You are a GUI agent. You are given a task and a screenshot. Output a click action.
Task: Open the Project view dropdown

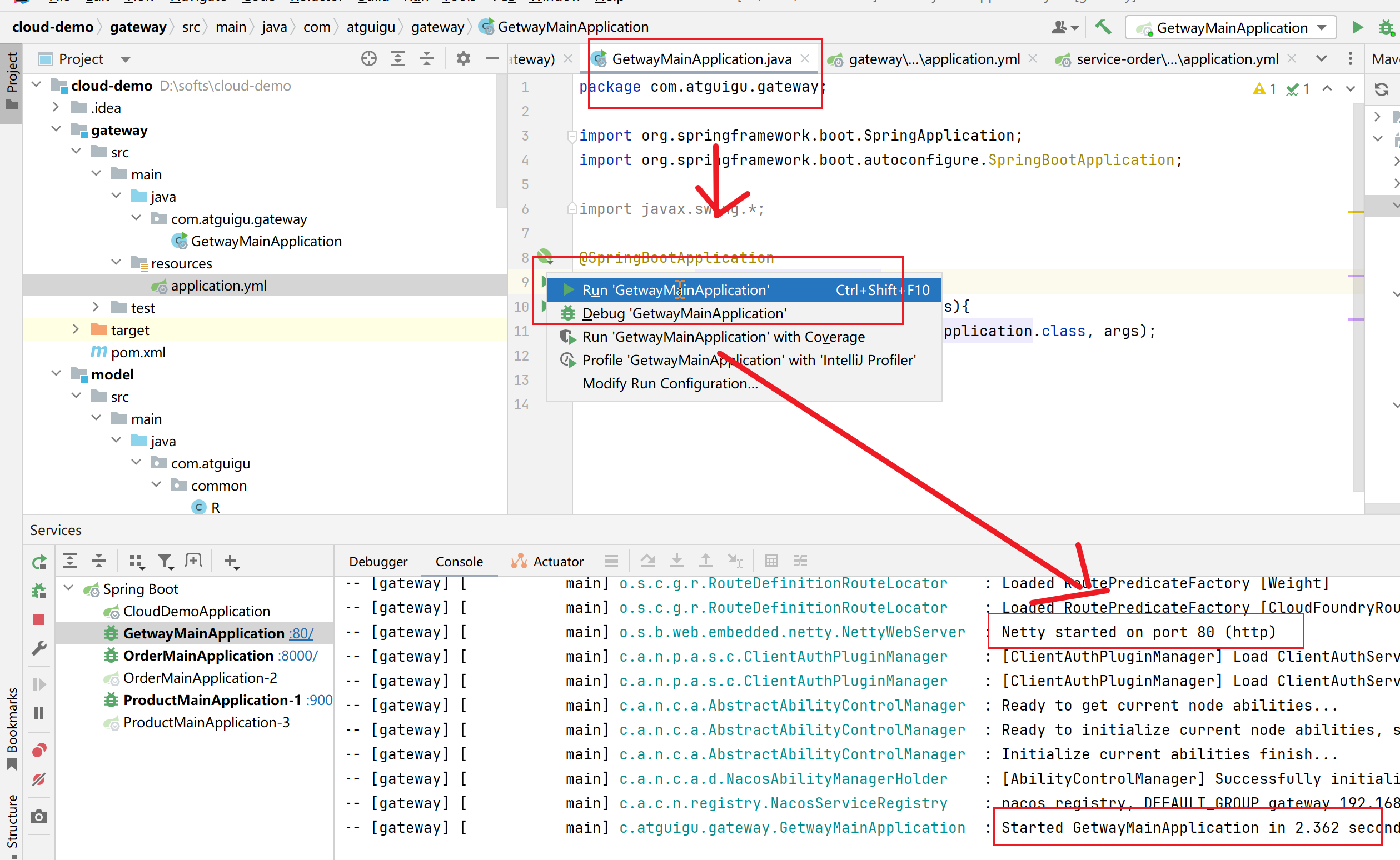[x=126, y=59]
